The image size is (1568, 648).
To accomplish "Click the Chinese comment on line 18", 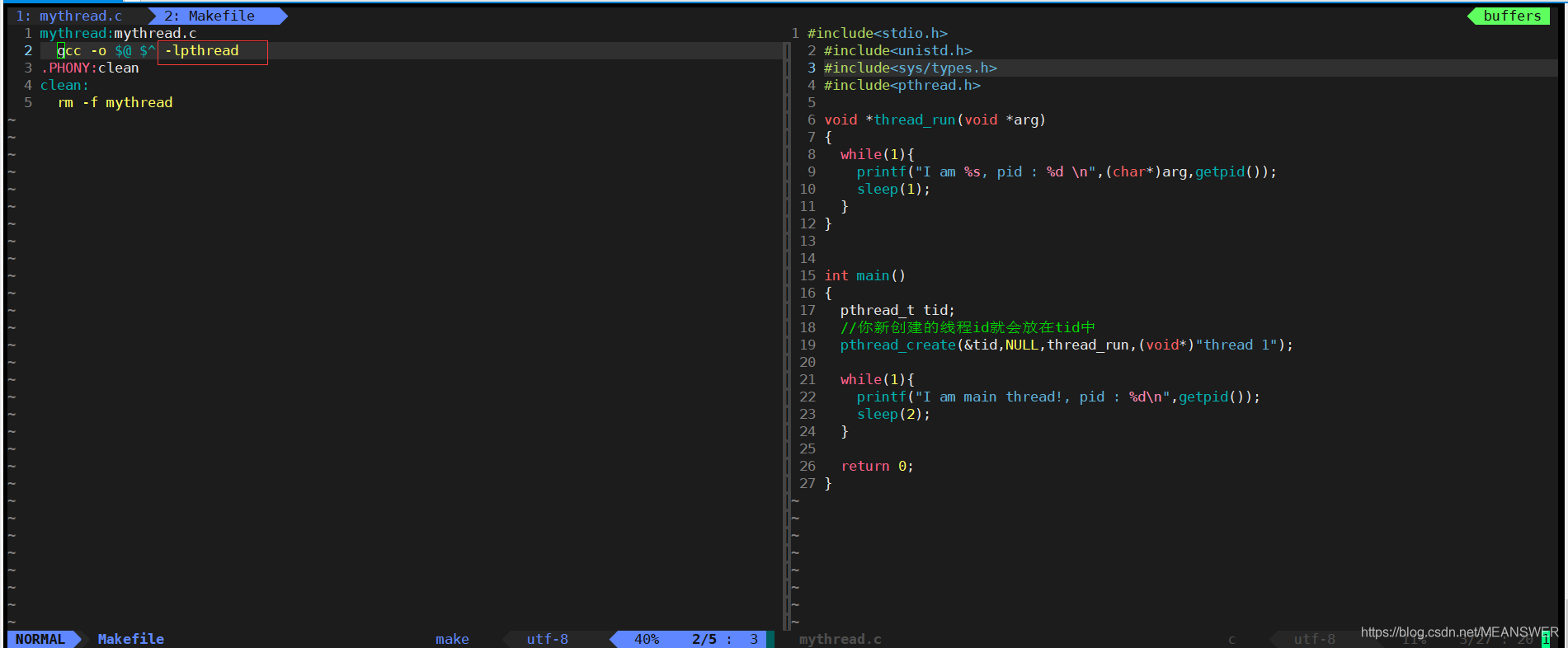I will [x=968, y=327].
